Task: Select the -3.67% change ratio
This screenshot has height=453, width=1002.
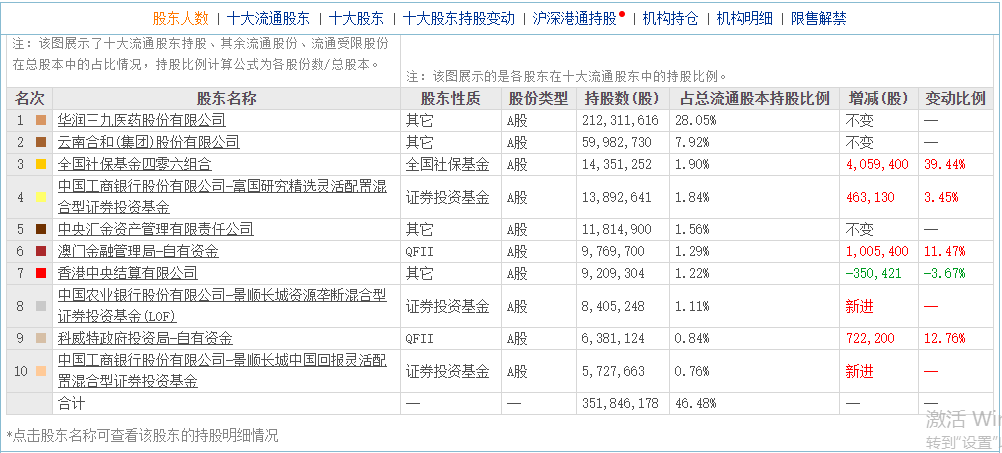Action: click(x=944, y=273)
